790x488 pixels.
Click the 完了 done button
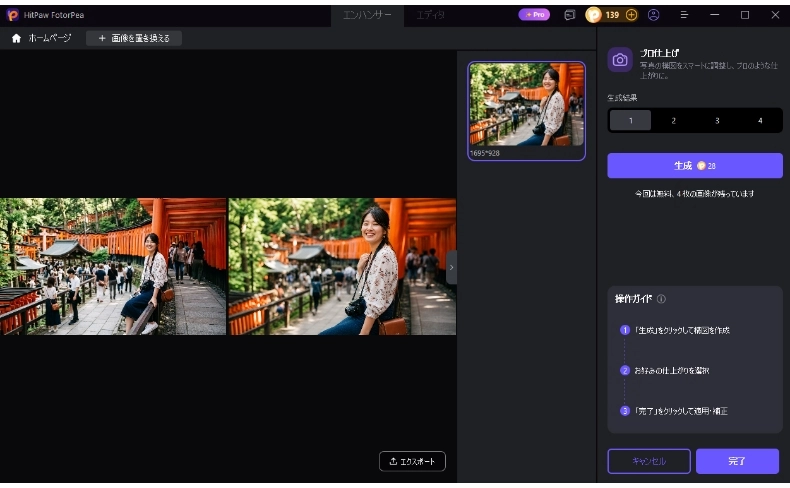(x=737, y=461)
